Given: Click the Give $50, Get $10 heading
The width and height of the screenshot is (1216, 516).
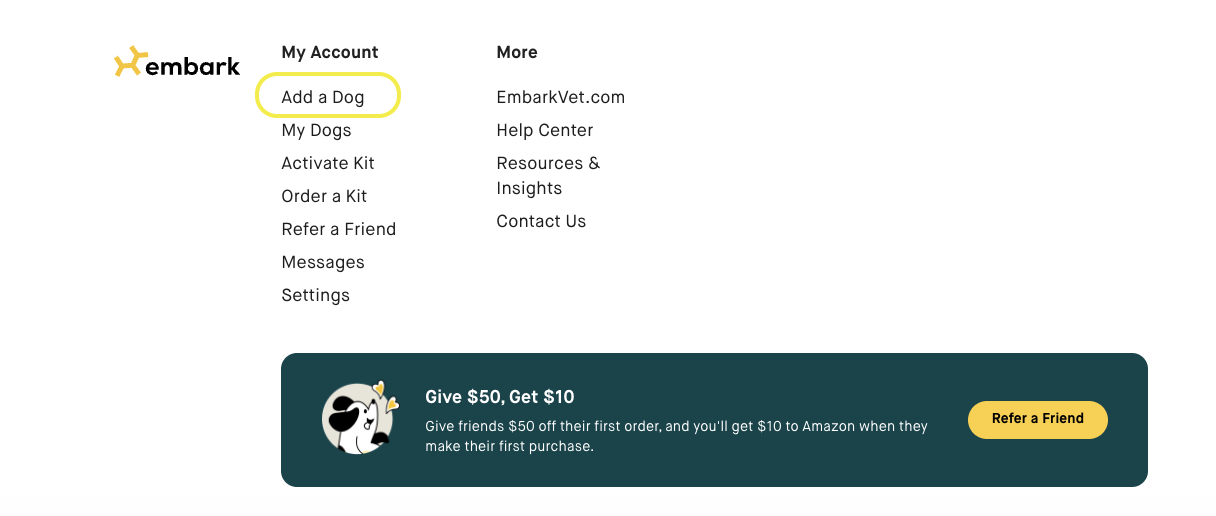Looking at the screenshot, I should [500, 397].
